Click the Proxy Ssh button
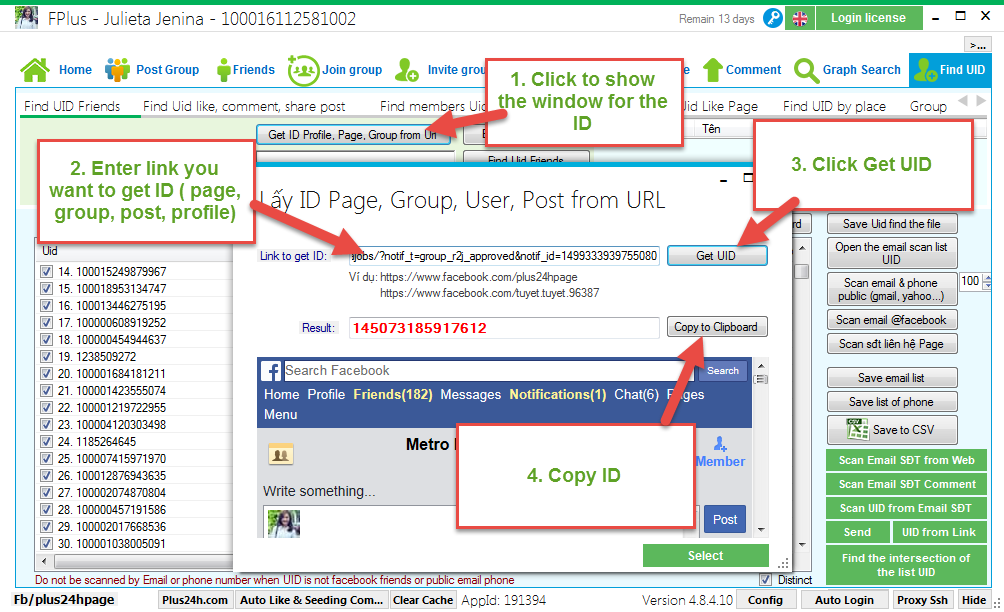Screen dimensions: 1004x612 click(x=922, y=600)
